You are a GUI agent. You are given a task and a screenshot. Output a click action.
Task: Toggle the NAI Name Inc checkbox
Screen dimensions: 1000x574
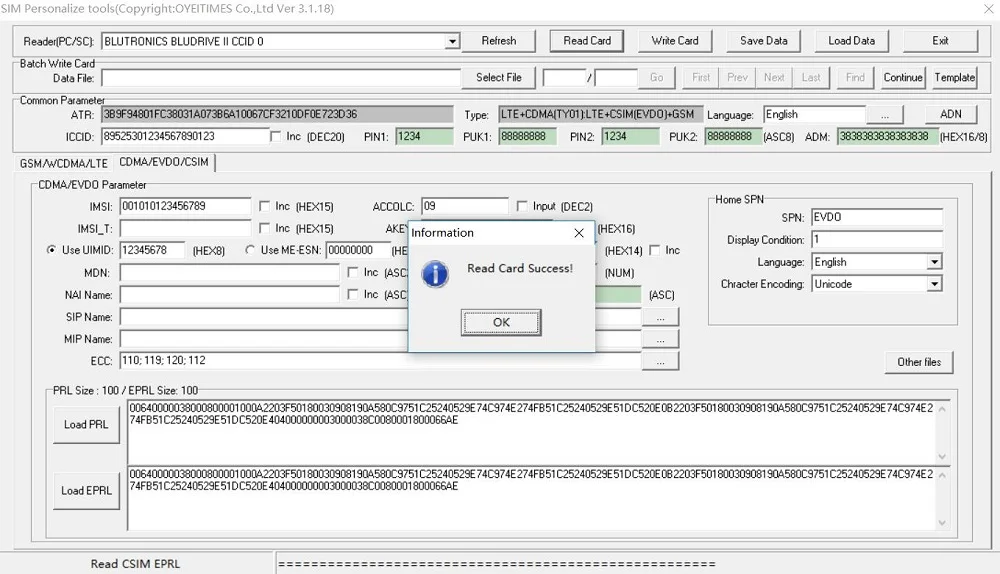tap(352, 294)
